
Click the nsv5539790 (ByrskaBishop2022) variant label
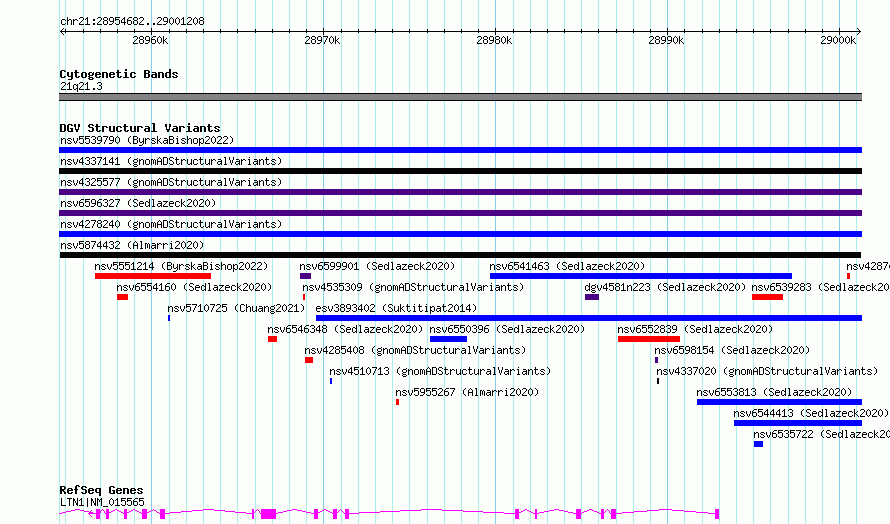point(147,140)
